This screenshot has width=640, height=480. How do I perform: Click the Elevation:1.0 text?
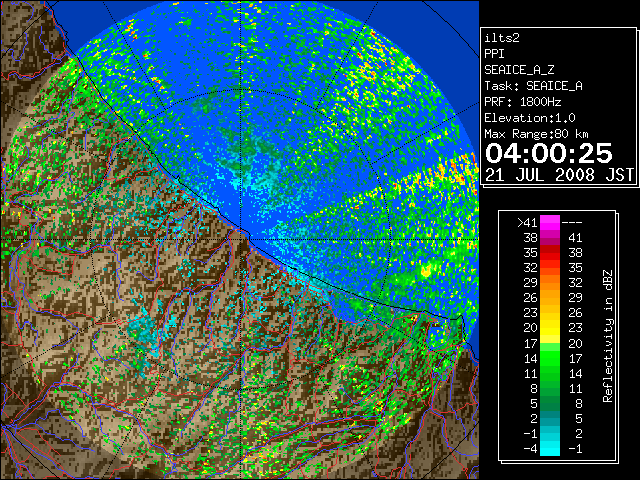point(530,118)
